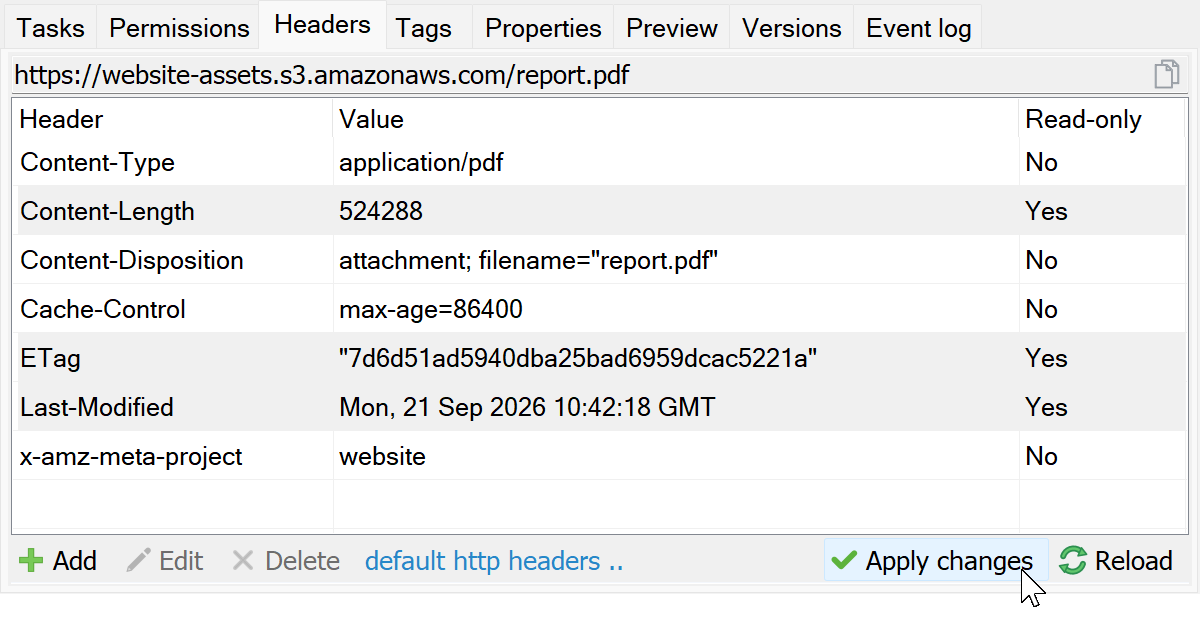Open the default http headers link

click(x=494, y=561)
